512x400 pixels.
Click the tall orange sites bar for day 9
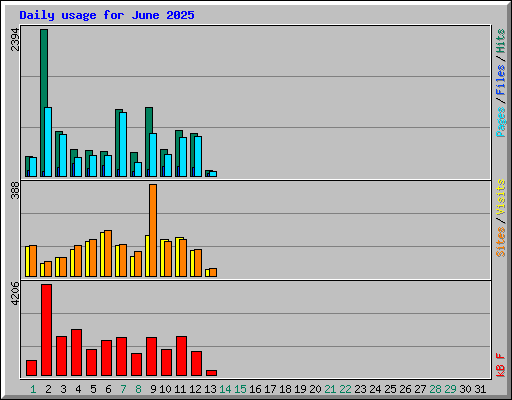point(153,230)
